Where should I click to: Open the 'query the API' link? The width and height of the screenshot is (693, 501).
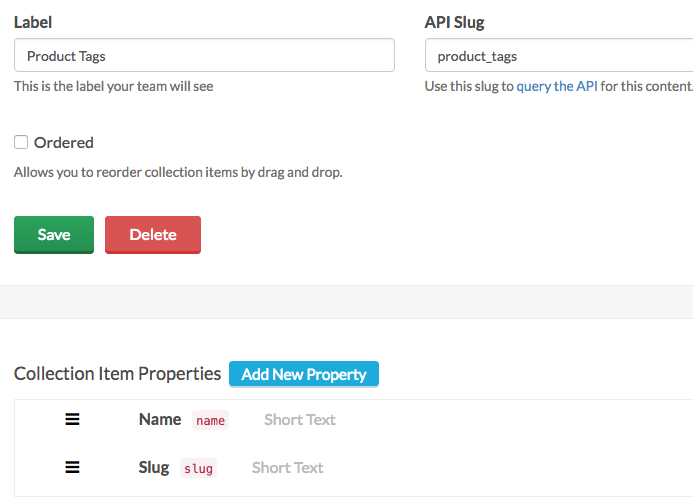(557, 86)
